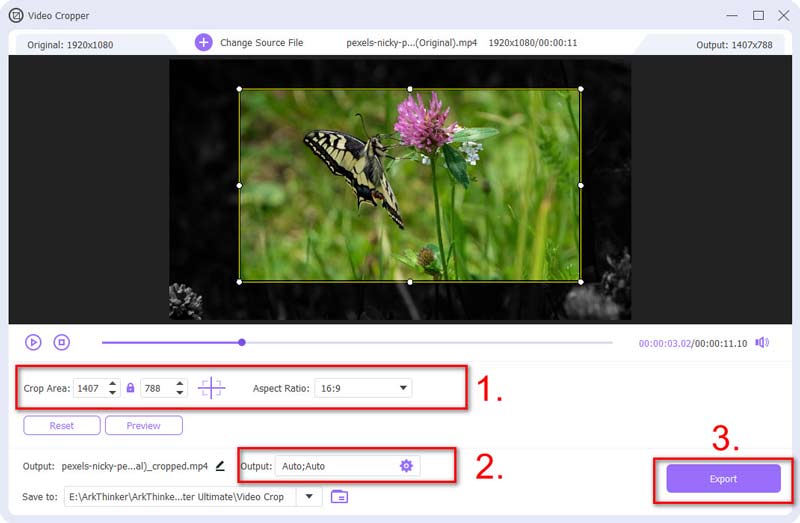Click the Export button
Viewport: 800px width, 523px height.
click(723, 479)
